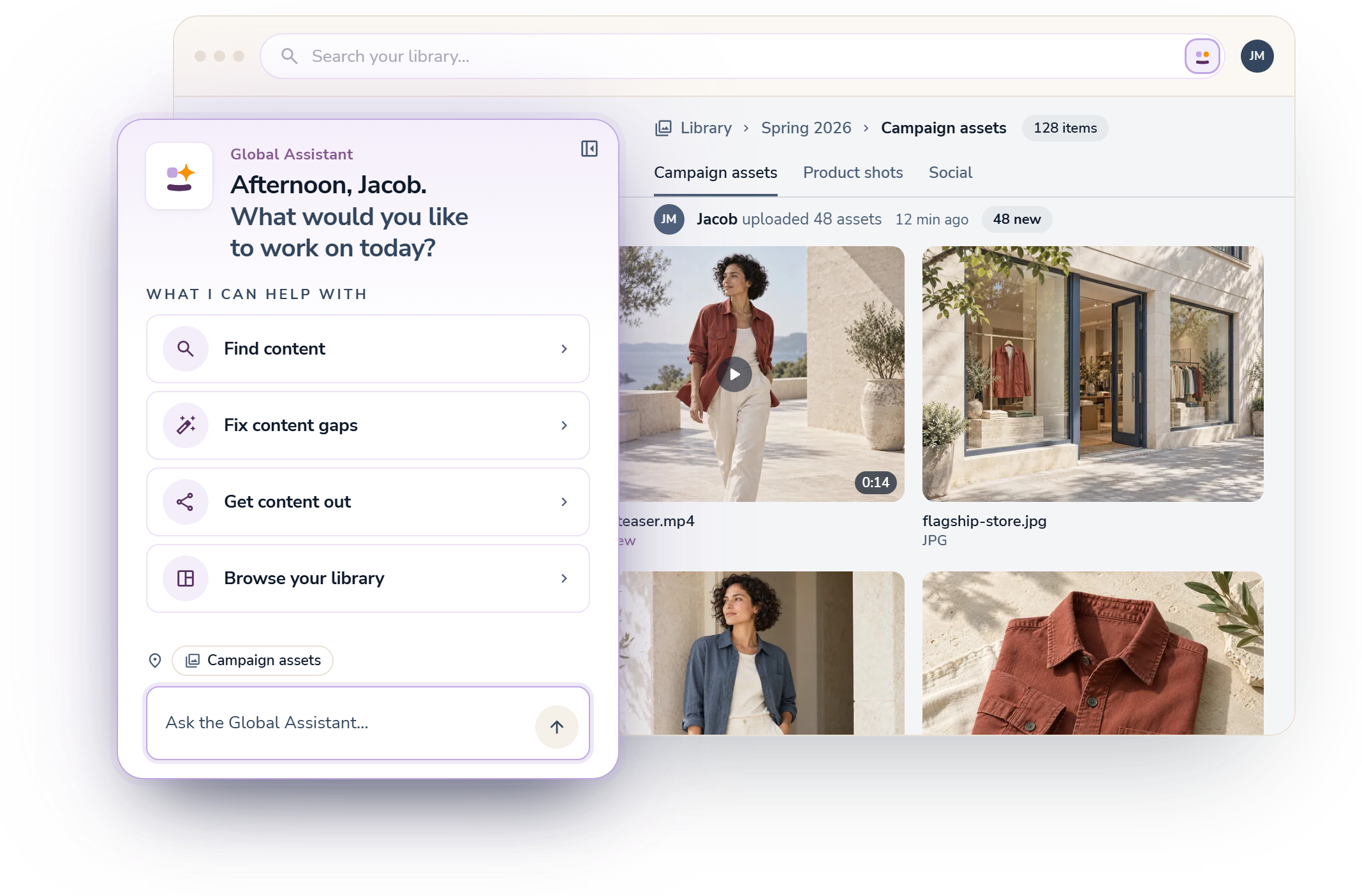Switch to the Product shots tab
The width and height of the screenshot is (1362, 896).
click(853, 173)
